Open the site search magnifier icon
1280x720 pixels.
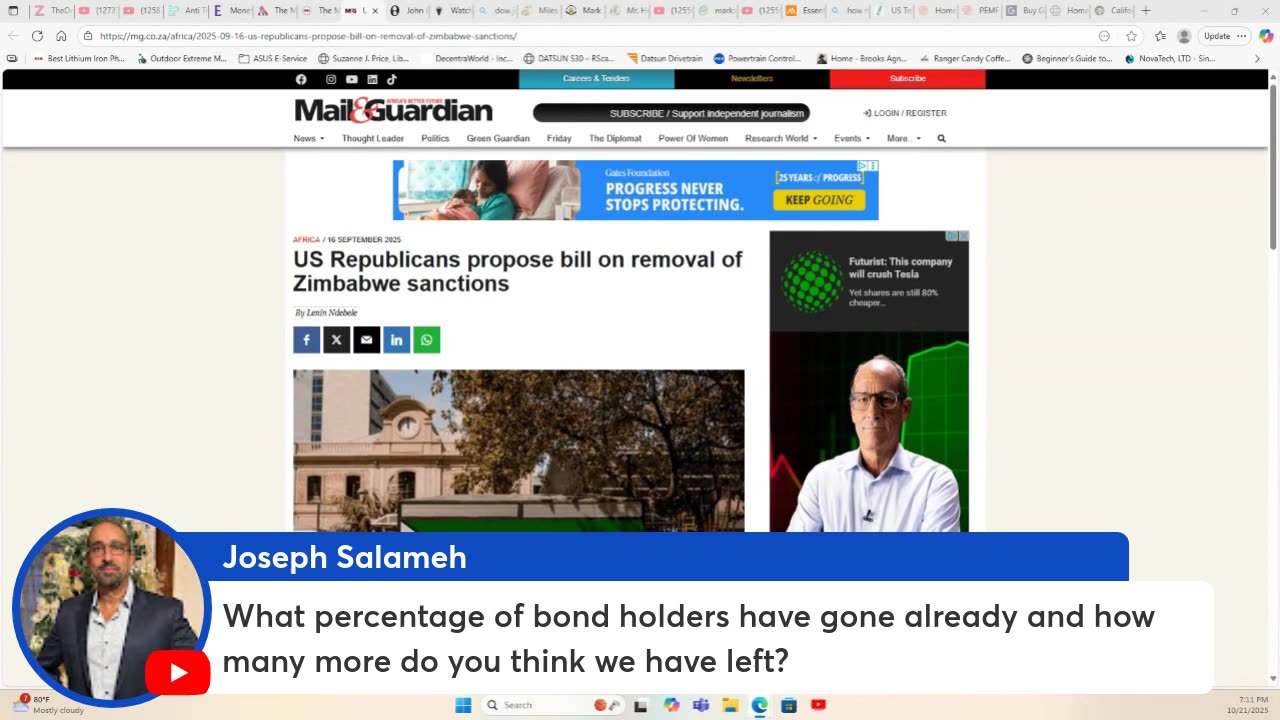[x=941, y=139]
